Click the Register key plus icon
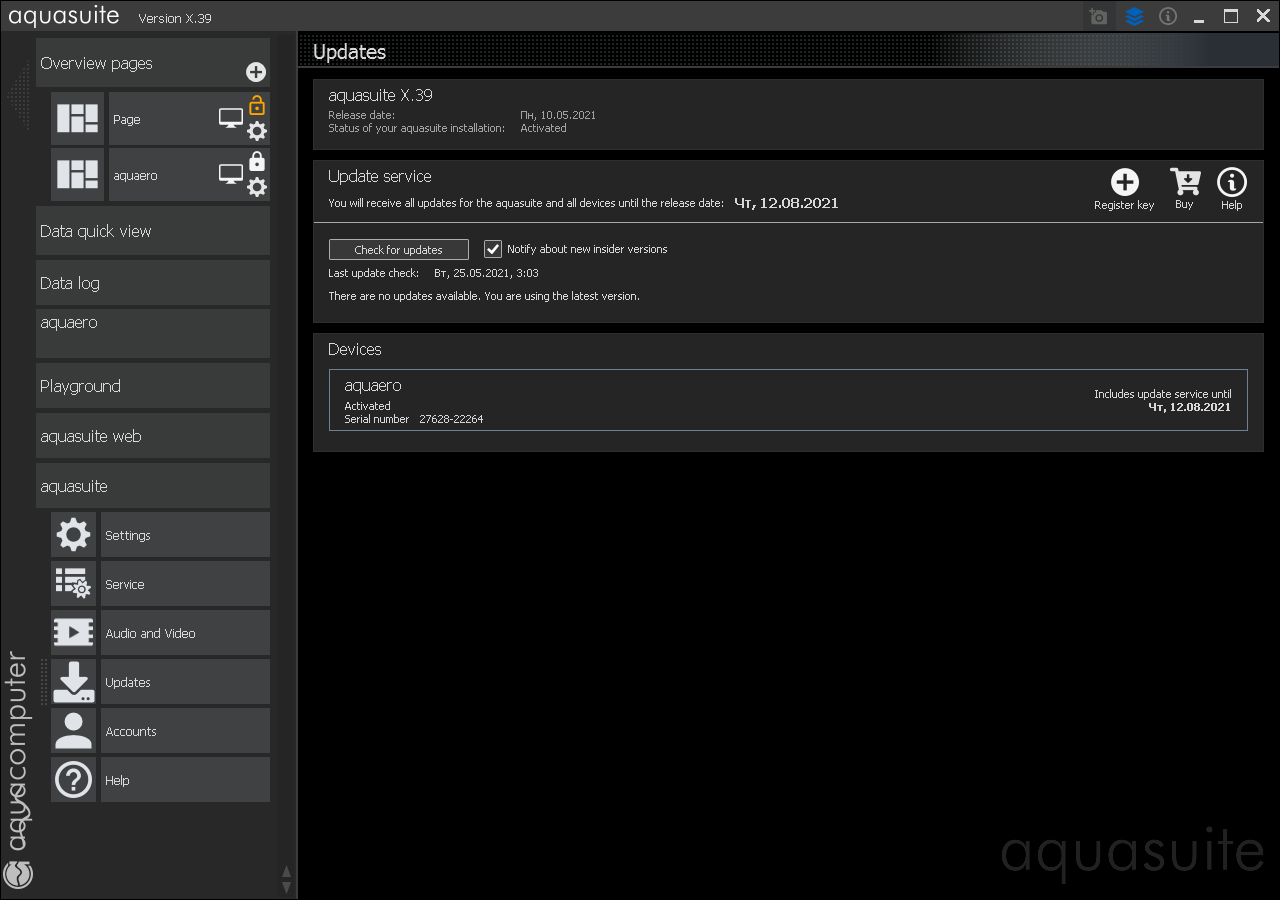Image resolution: width=1280 pixels, height=900 pixels. coord(1125,182)
